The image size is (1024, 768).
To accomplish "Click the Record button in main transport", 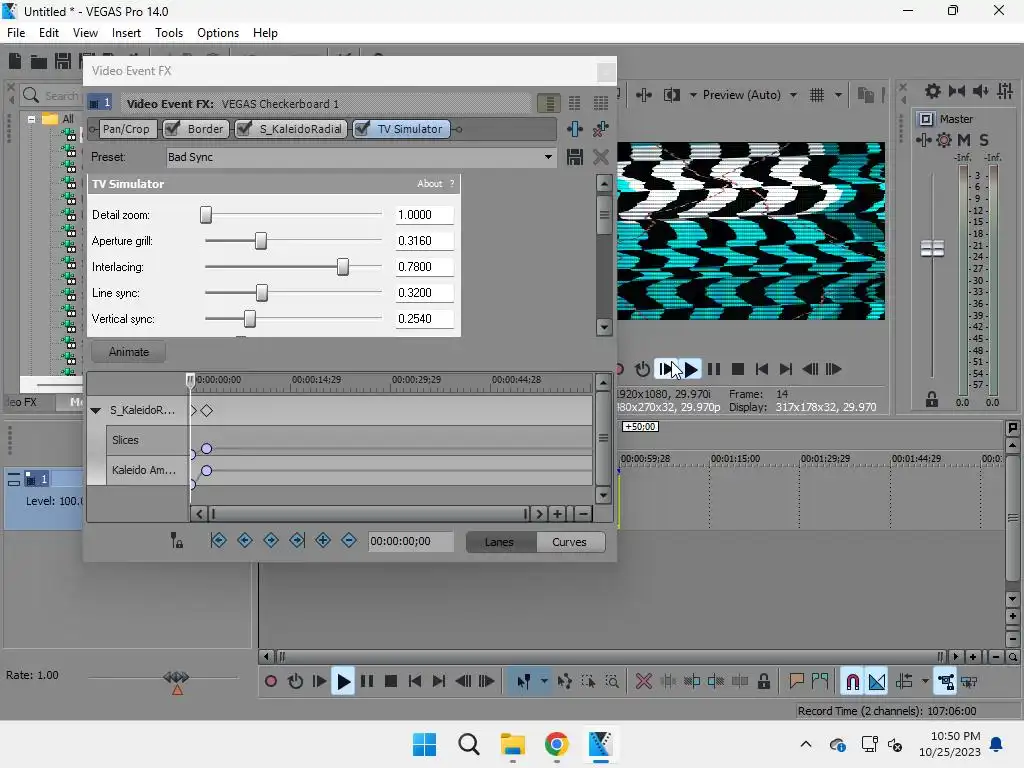I will coord(270,682).
